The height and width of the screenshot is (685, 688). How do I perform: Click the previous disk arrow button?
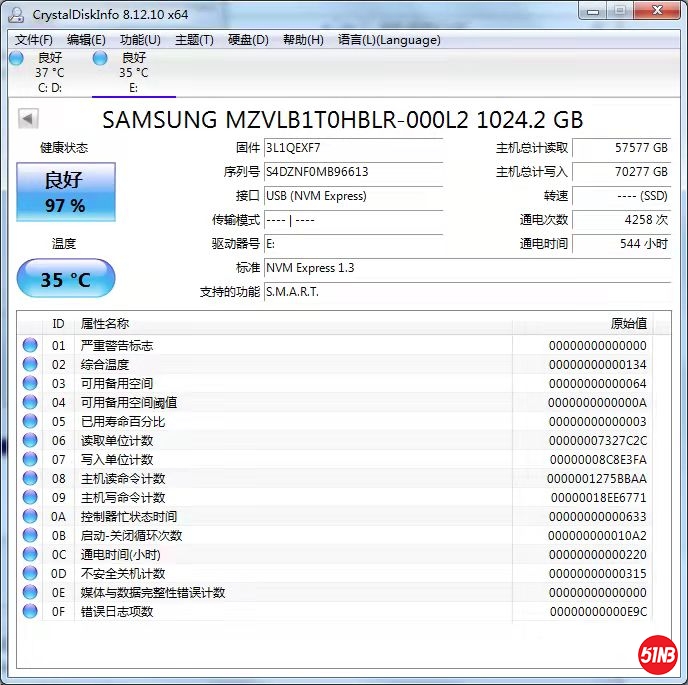28,118
